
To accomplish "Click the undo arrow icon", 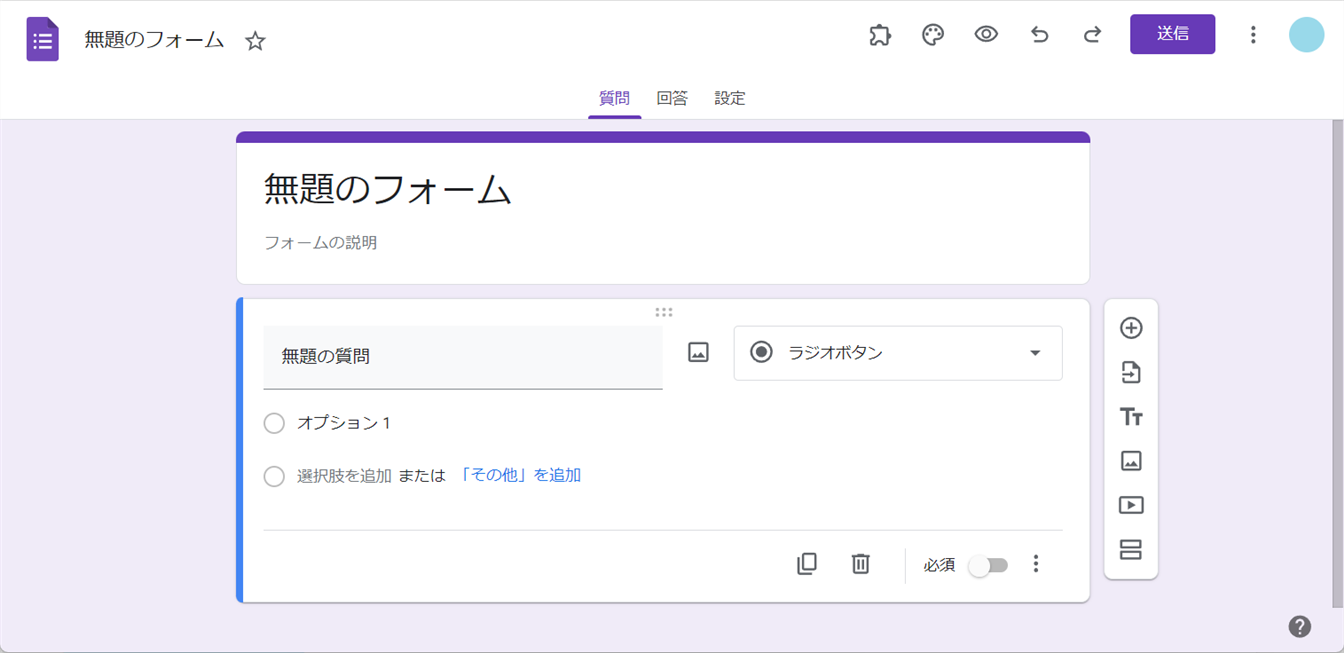I will point(1039,35).
